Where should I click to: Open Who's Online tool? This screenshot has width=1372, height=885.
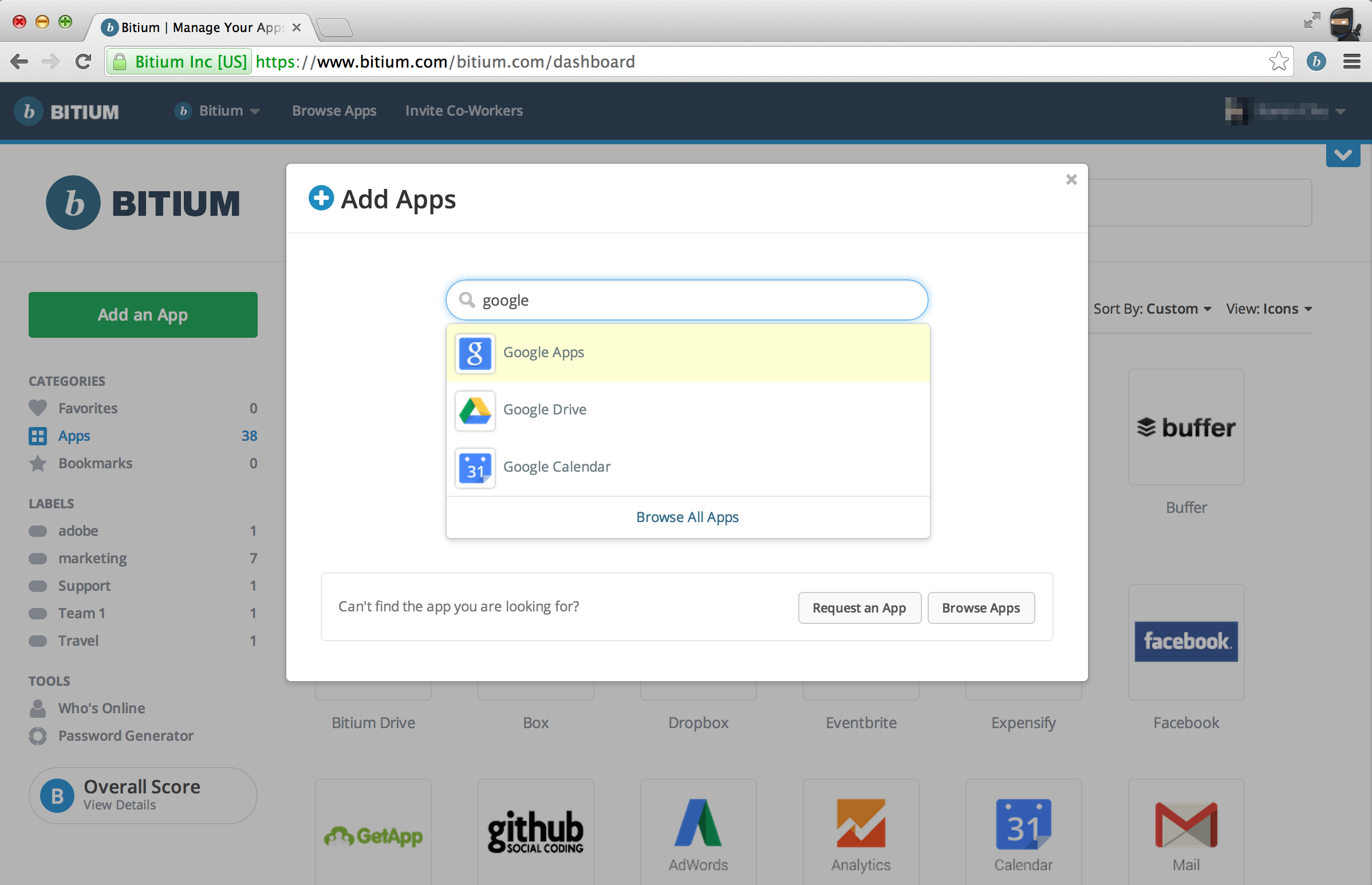point(101,708)
